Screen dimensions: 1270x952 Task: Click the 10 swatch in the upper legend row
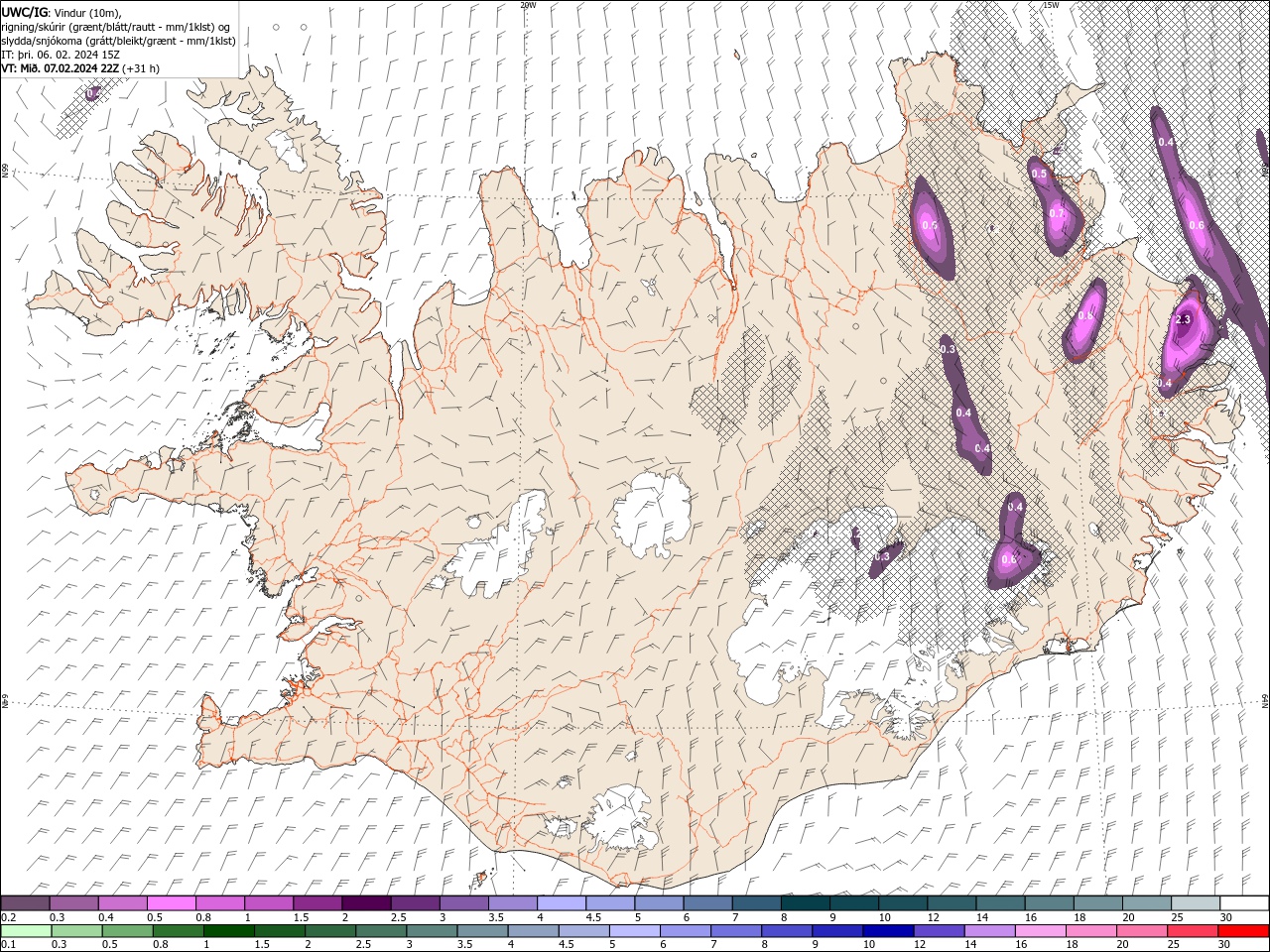pos(902,903)
